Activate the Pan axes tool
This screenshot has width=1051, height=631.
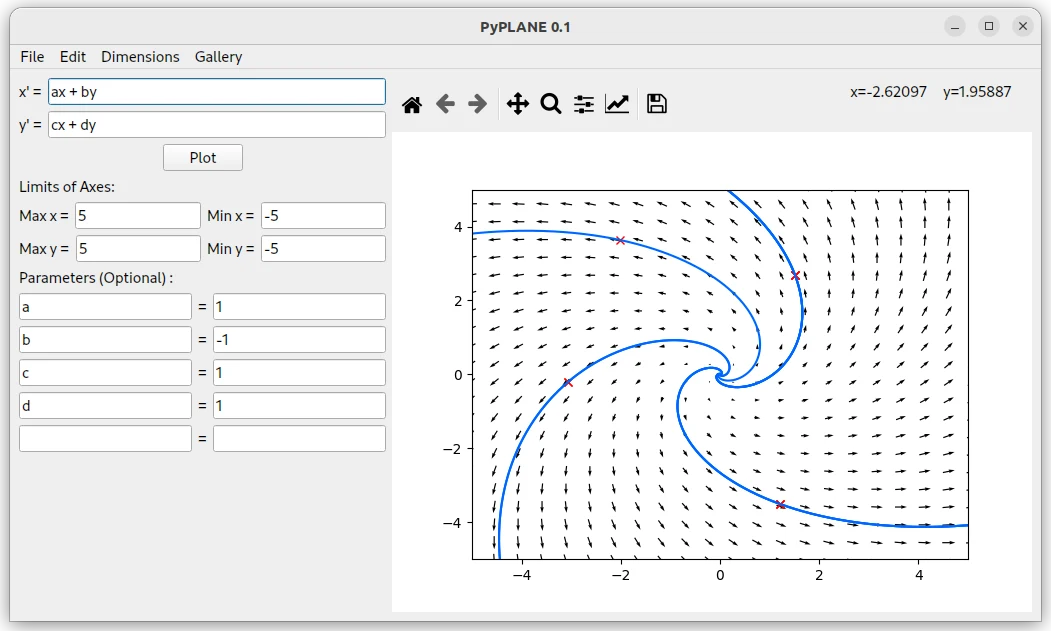(x=517, y=104)
